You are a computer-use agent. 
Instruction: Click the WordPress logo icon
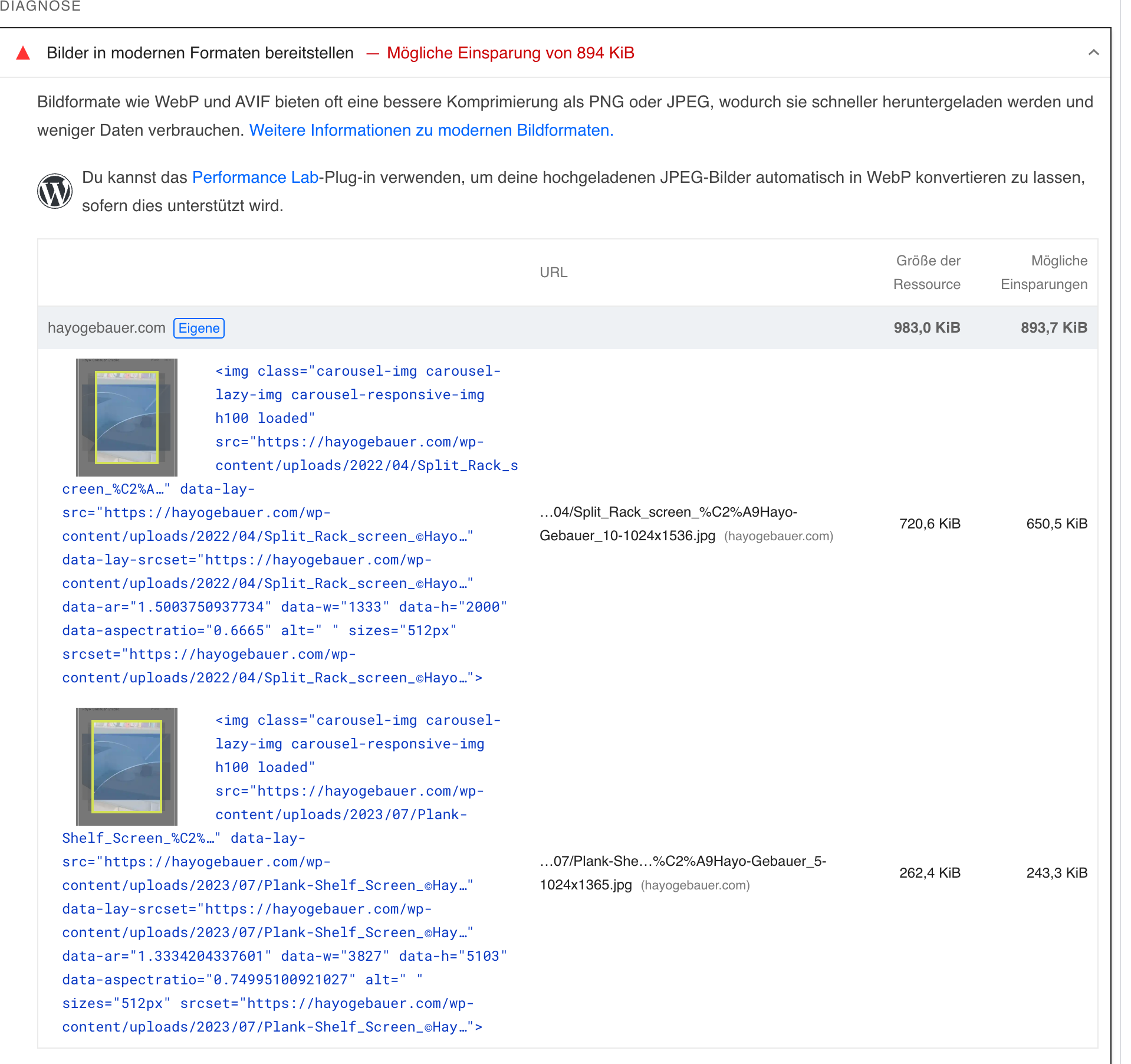[x=55, y=190]
